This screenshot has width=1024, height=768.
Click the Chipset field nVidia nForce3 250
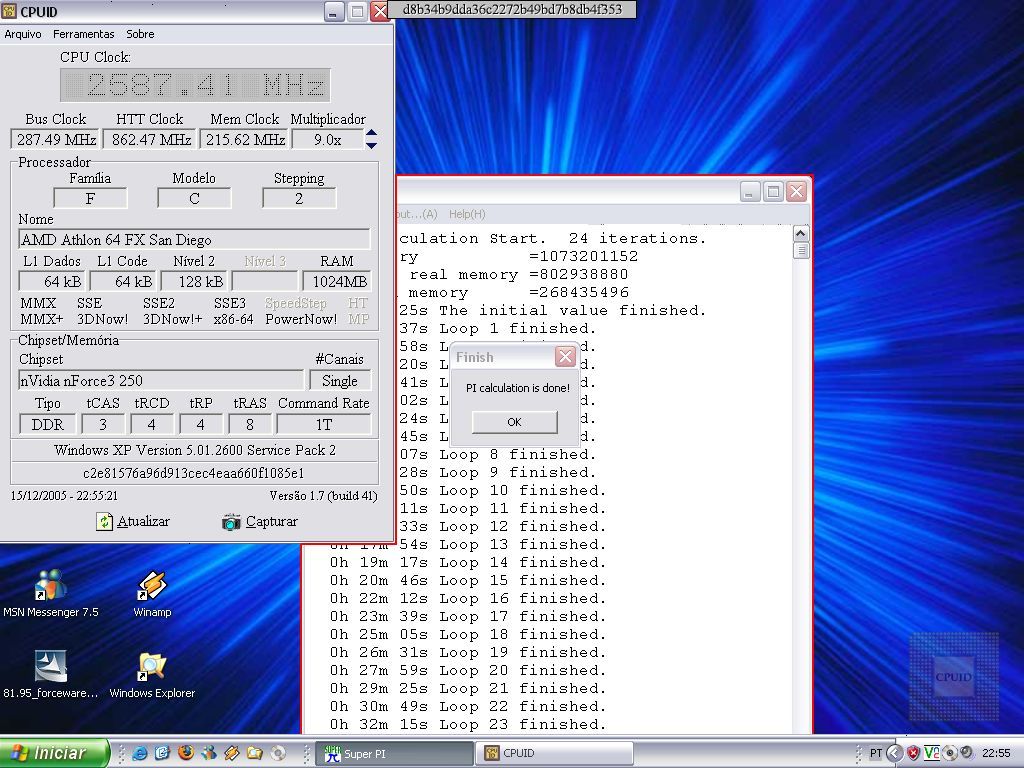[x=161, y=381]
